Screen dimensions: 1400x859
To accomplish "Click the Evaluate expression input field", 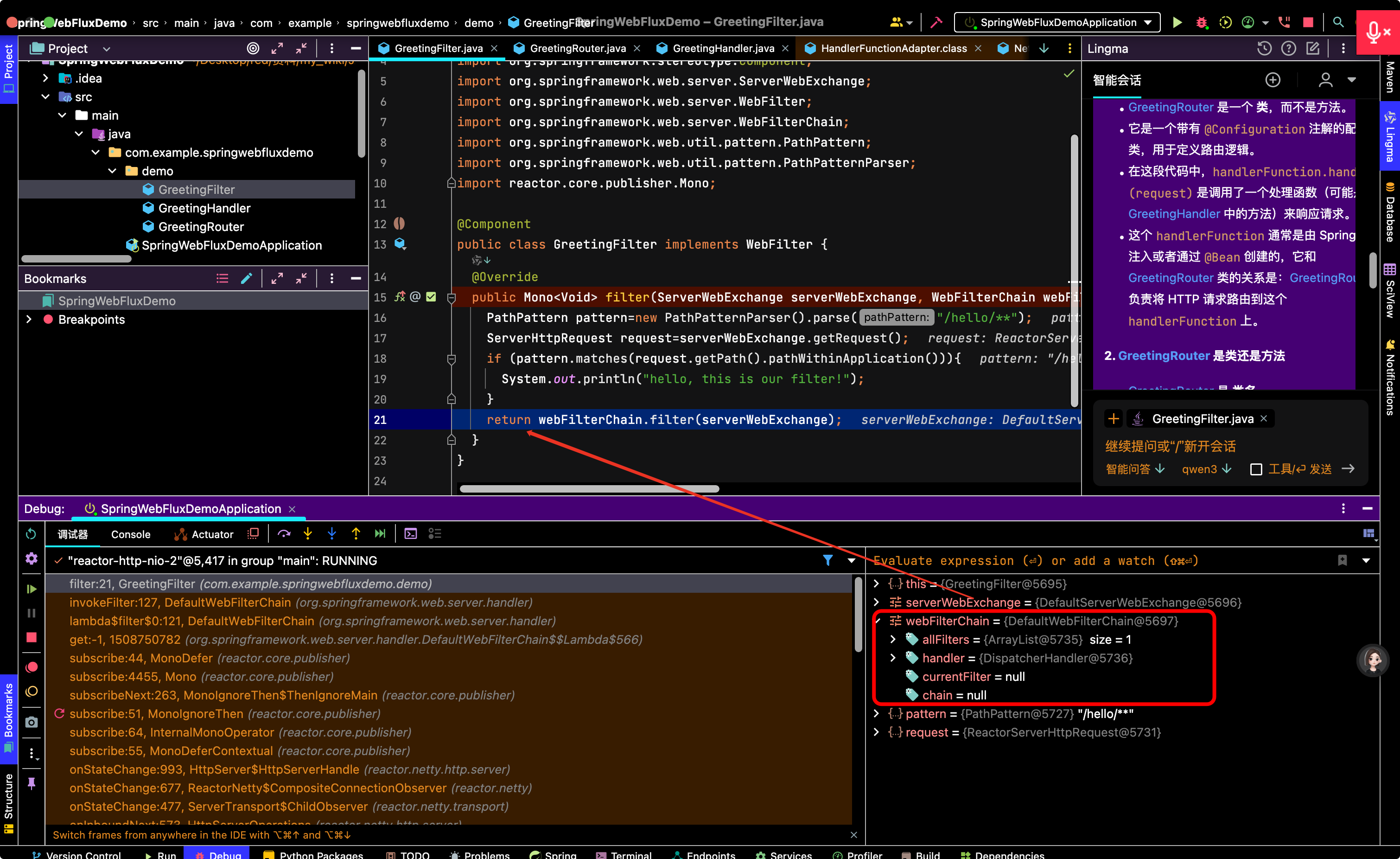I will [x=1097, y=561].
